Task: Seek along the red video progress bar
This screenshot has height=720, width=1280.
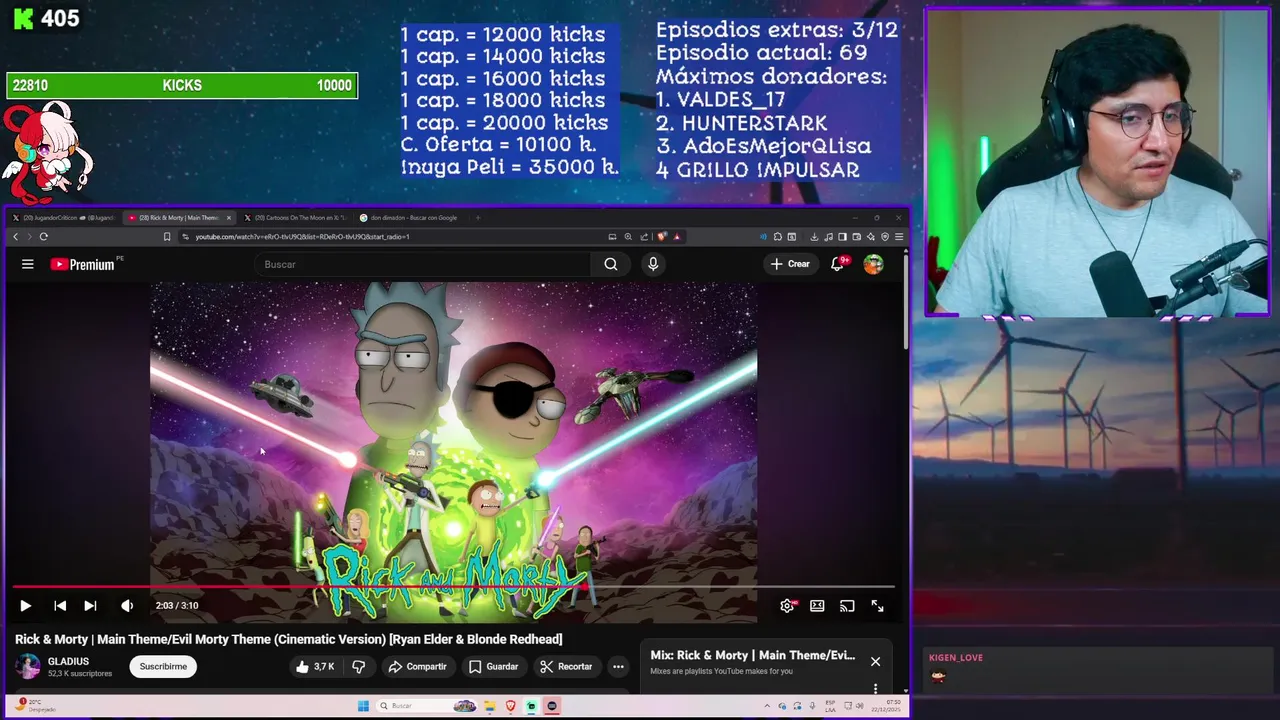Action: coord(453,587)
